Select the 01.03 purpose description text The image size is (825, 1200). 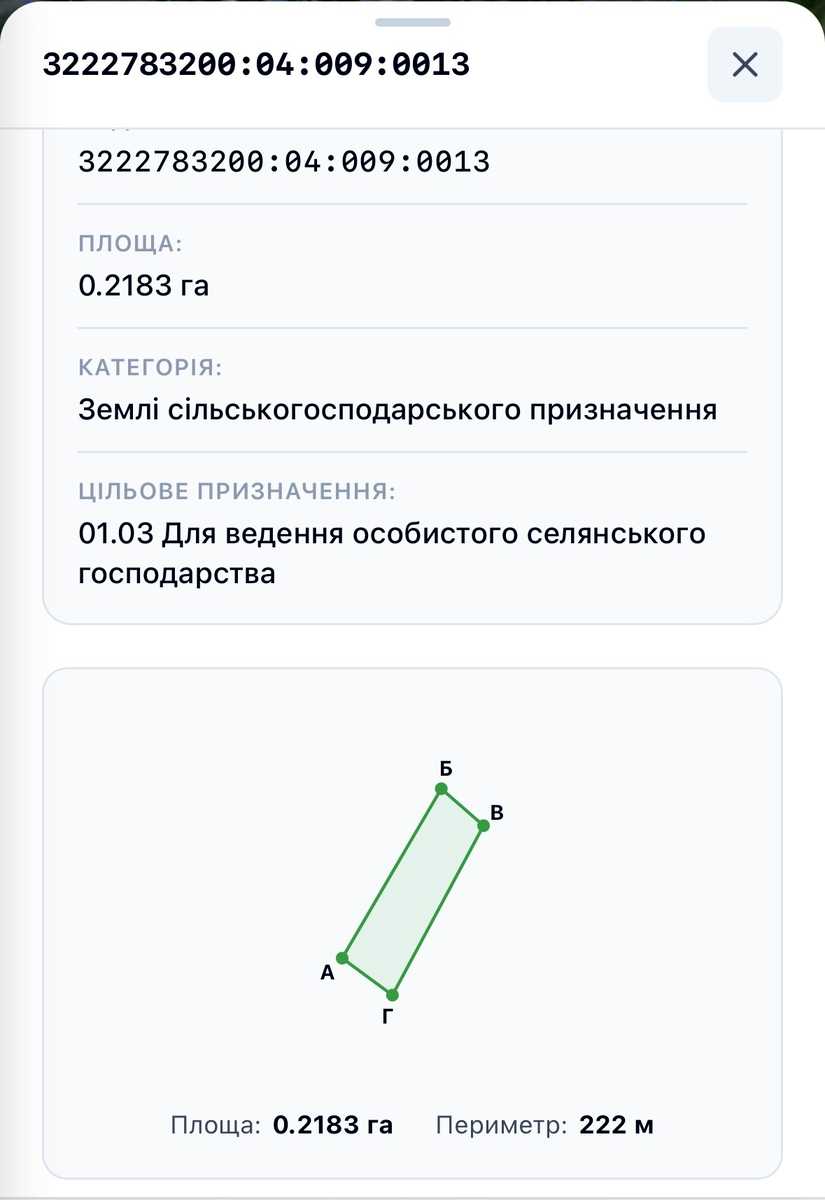pyautogui.click(x=392, y=554)
